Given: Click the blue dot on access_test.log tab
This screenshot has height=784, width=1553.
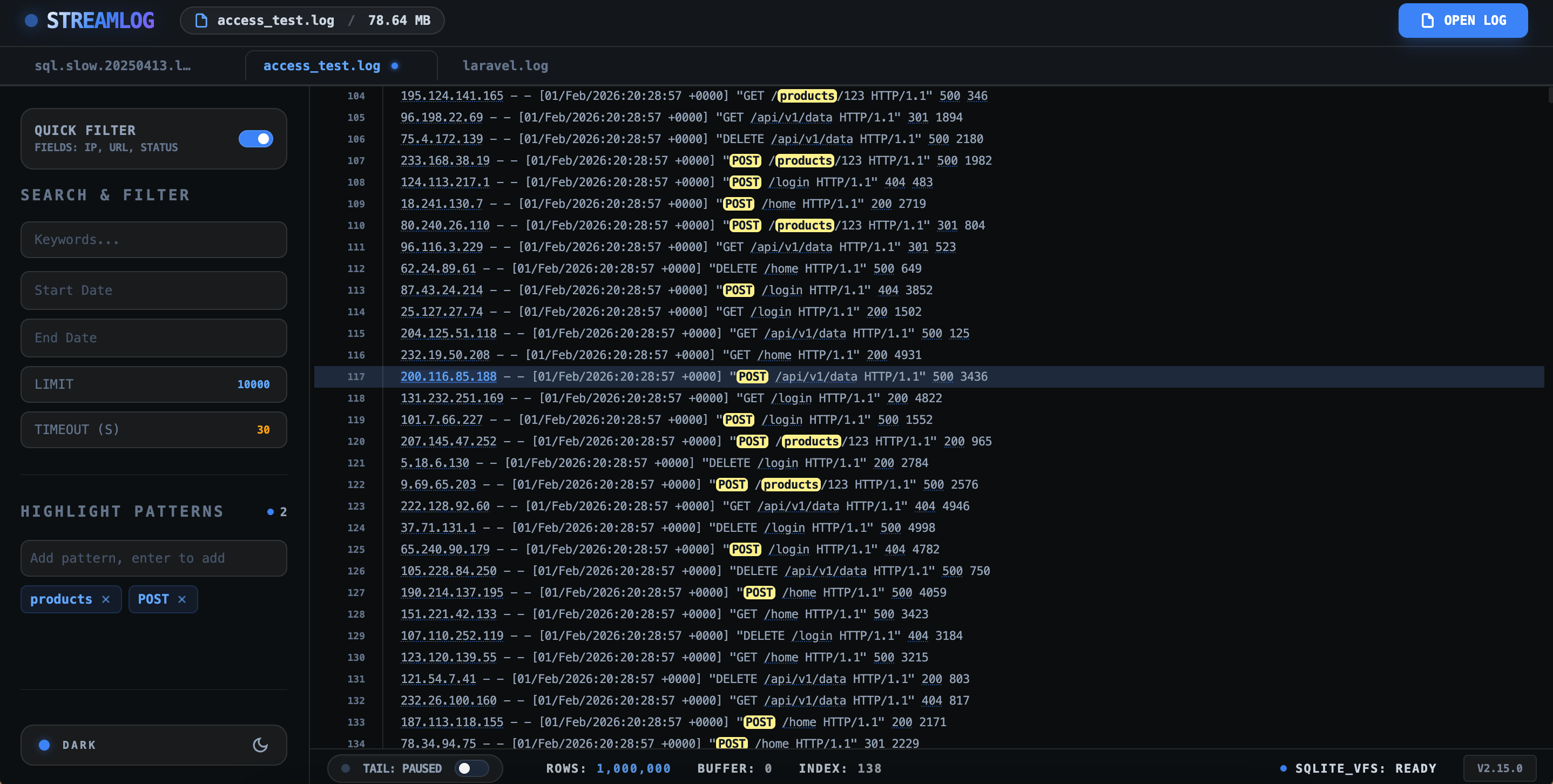Looking at the screenshot, I should click(x=395, y=66).
